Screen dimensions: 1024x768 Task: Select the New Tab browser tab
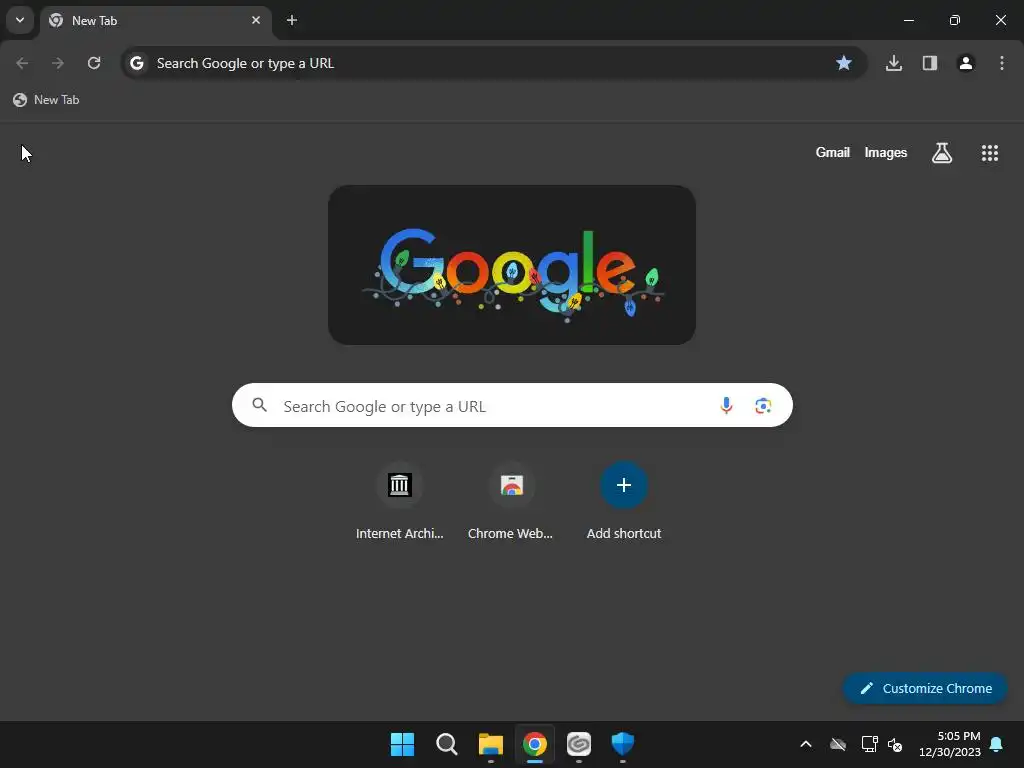156,21
